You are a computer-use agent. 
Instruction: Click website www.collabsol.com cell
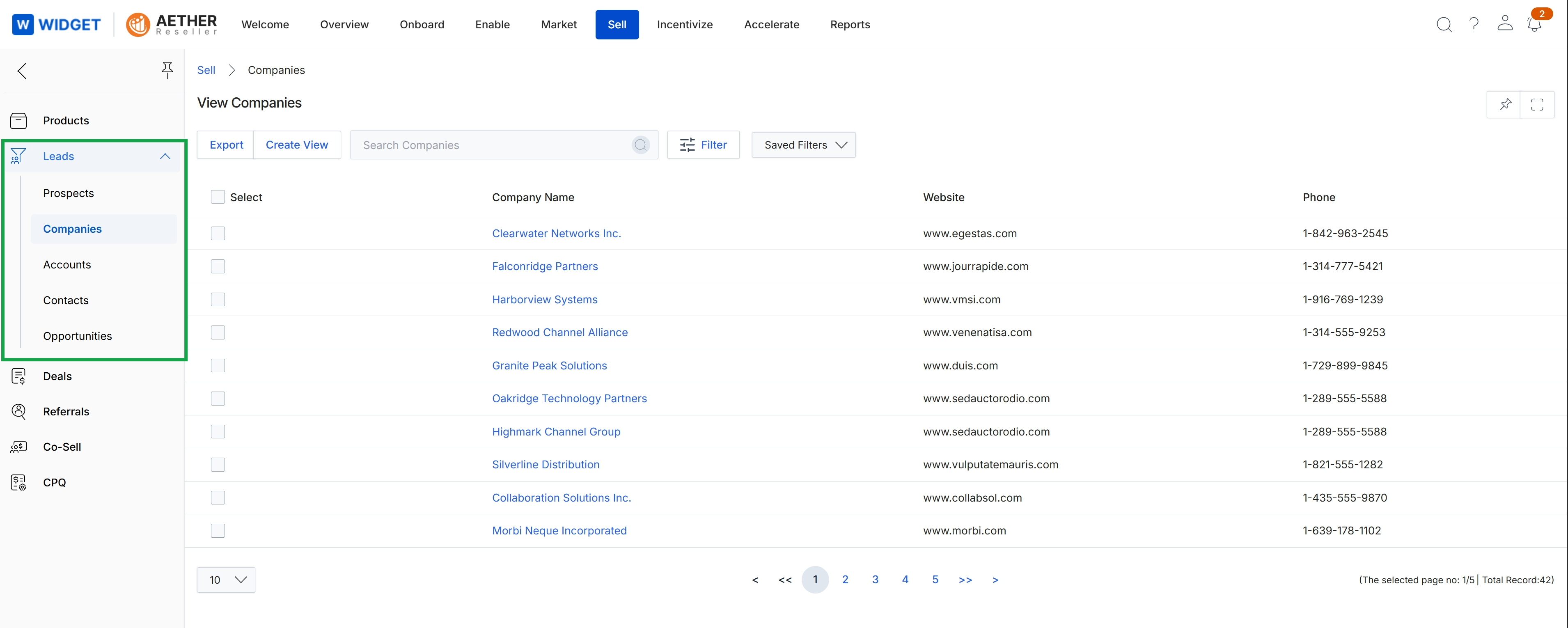[973, 498]
